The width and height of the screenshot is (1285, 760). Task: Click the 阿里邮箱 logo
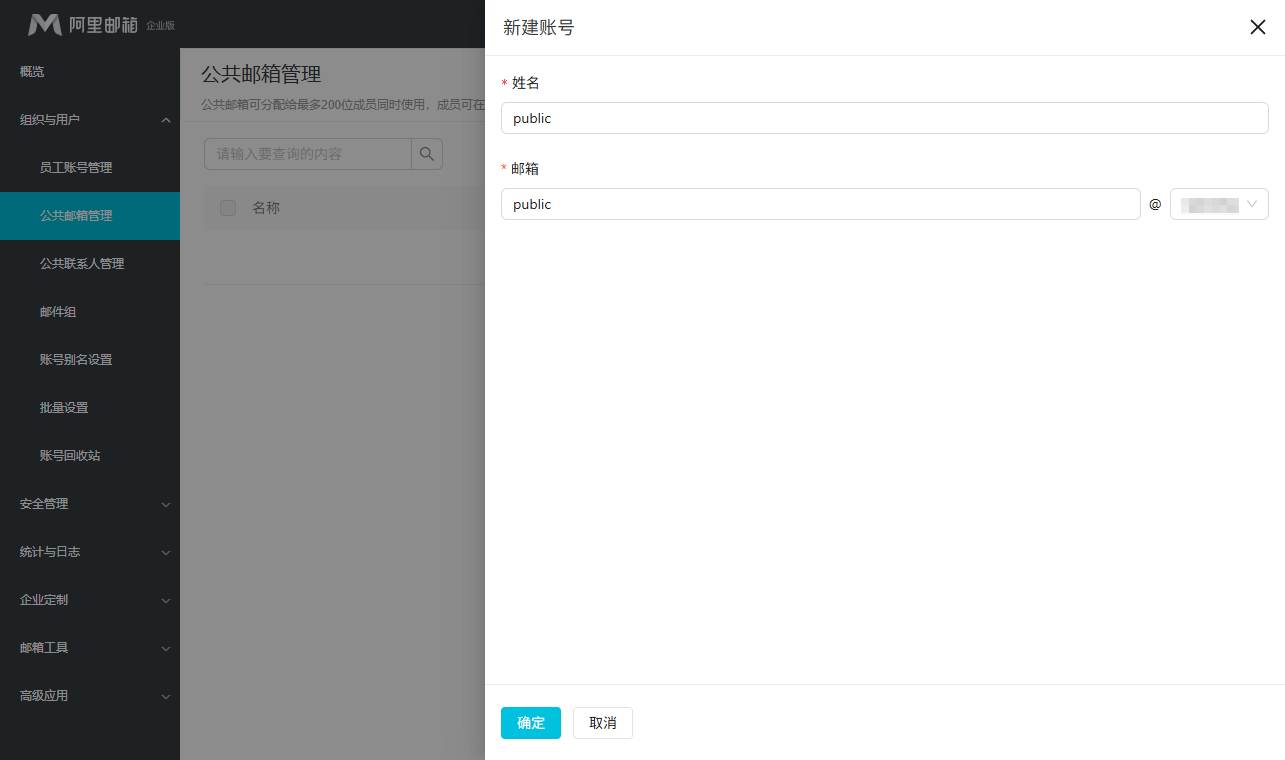pos(84,24)
